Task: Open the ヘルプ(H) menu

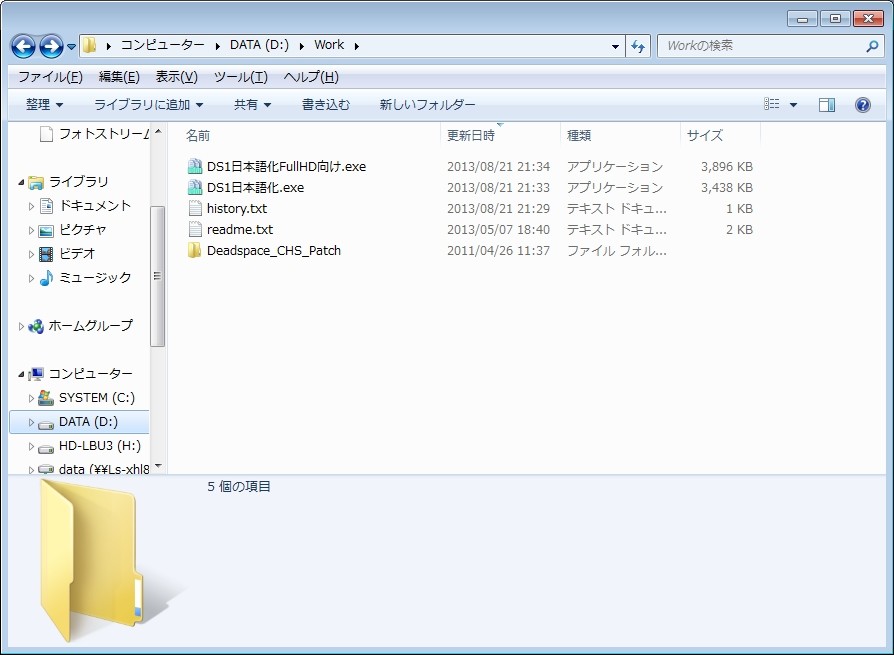Action: 311,76
